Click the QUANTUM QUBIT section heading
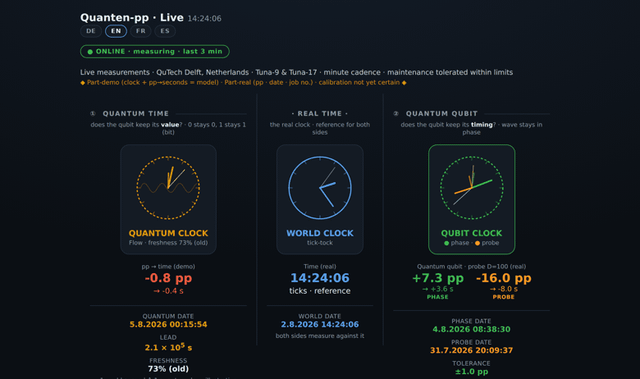Viewport: 640px width, 379px height. (x=442, y=113)
